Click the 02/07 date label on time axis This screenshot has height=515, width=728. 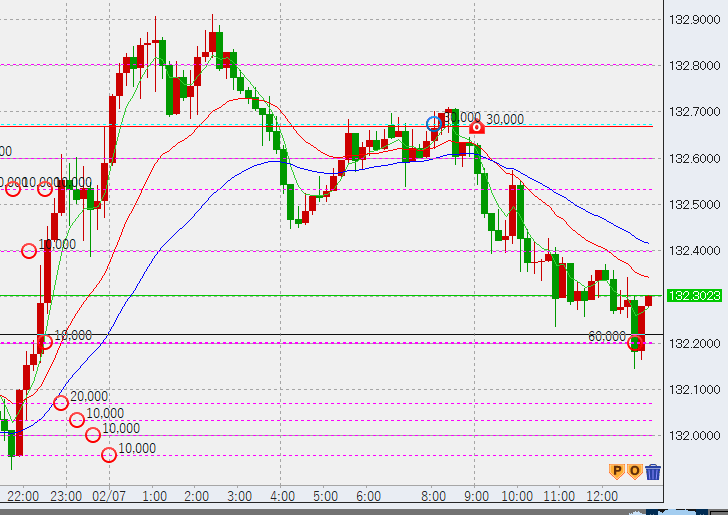(107, 496)
